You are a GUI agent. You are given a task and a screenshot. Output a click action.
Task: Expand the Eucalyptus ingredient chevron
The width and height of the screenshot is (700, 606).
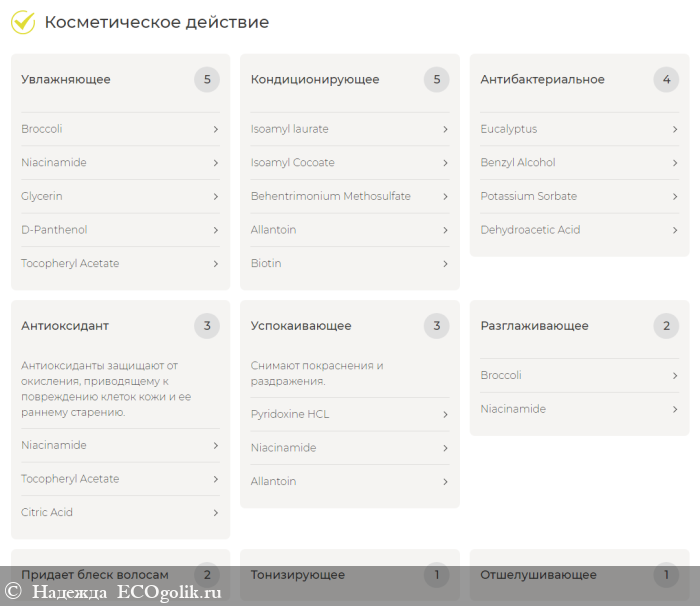[x=675, y=130]
